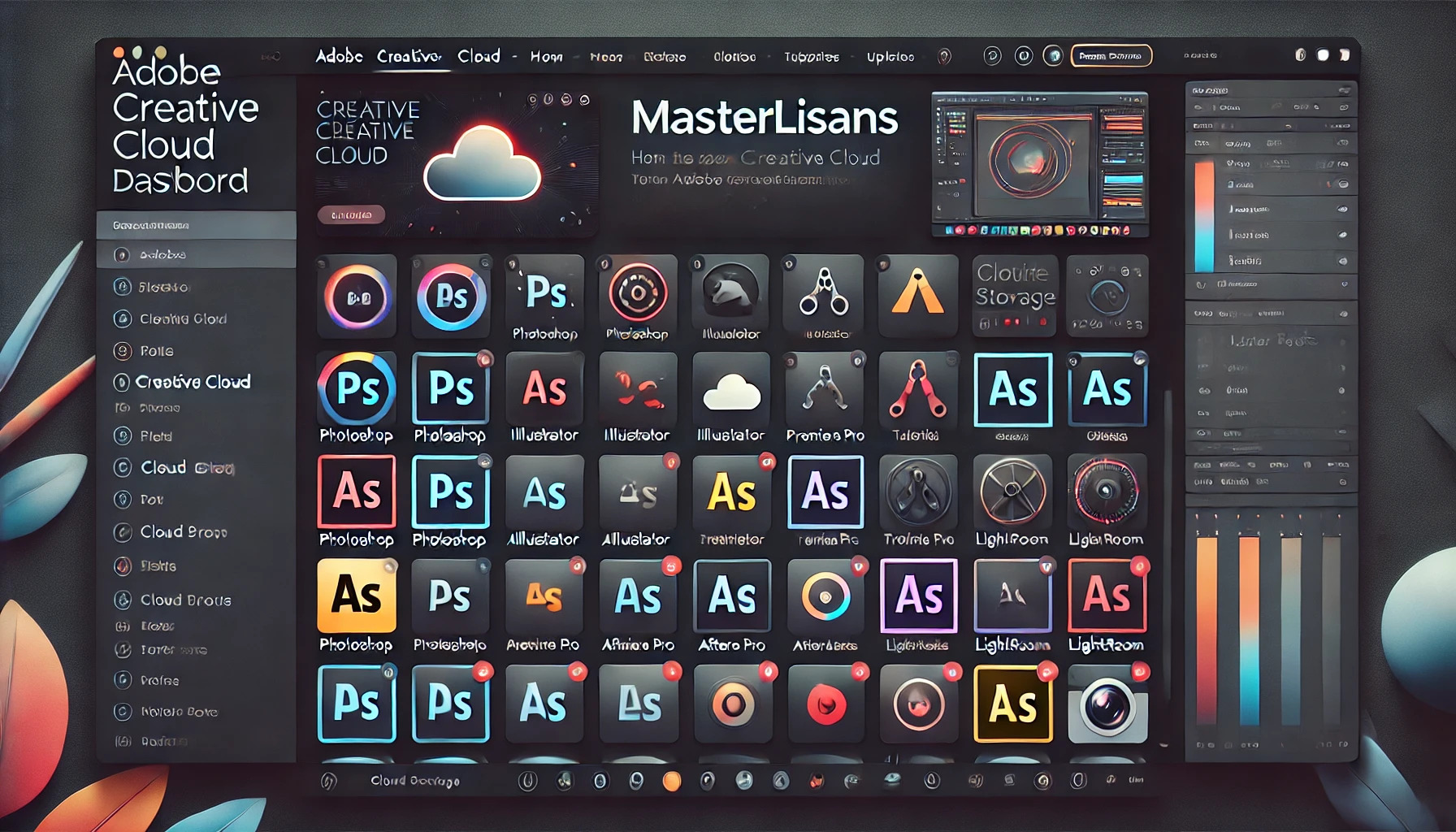Open the dark bird head app icon
Image resolution: width=1456 pixels, height=832 pixels.
(730, 292)
